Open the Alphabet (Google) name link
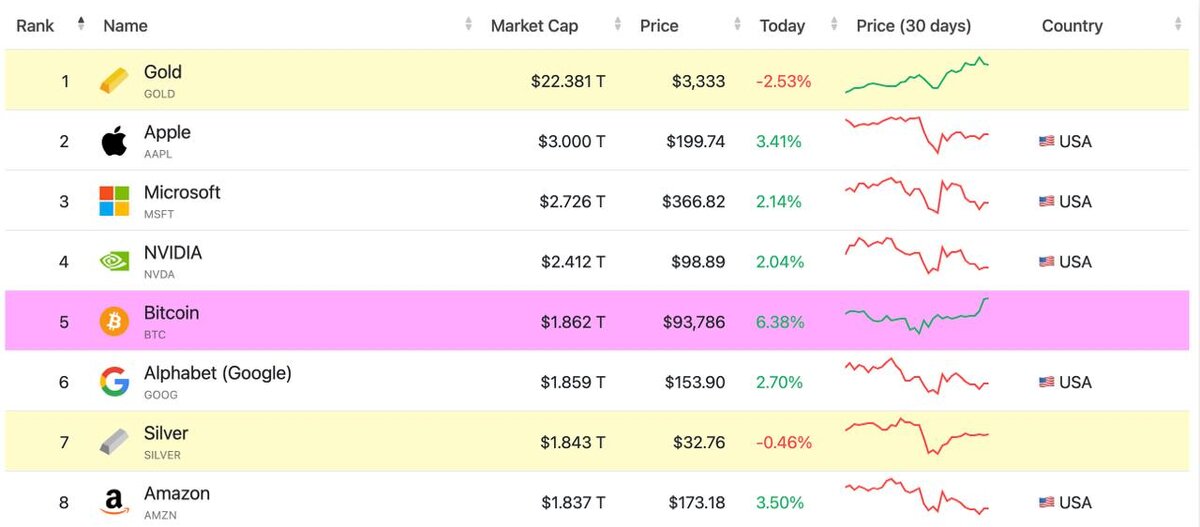Screen dimensions: 1200x527 pyautogui.click(x=217, y=373)
